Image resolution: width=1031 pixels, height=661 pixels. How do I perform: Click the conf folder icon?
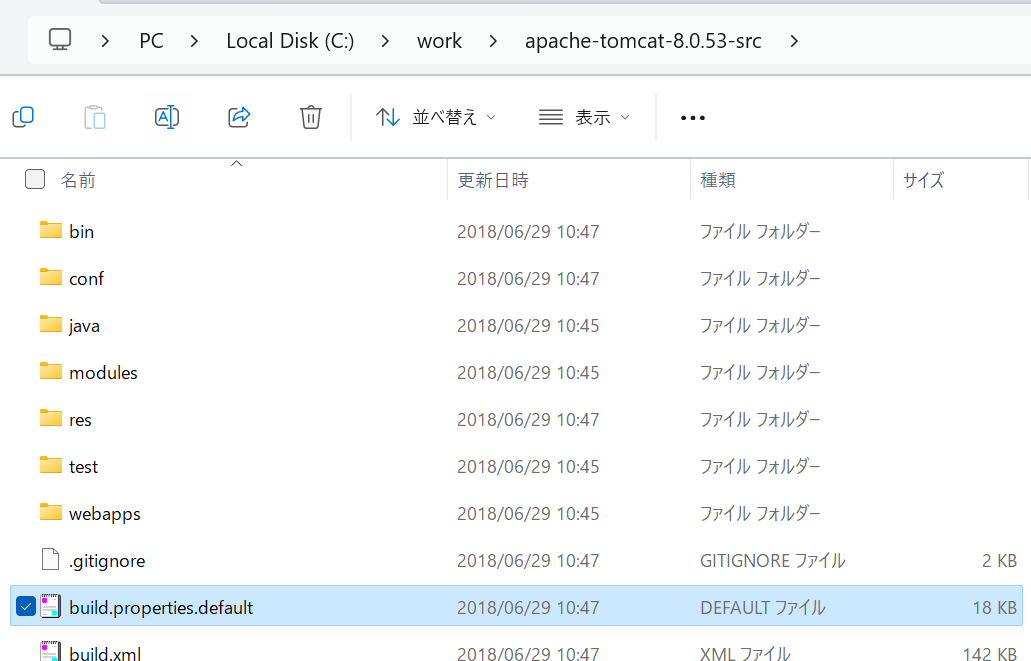pos(51,277)
